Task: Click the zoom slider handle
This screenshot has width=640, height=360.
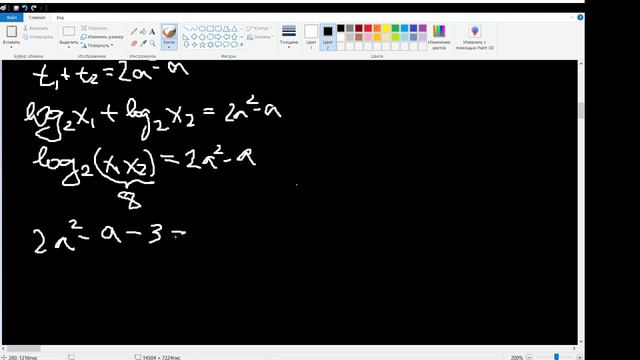Action: [x=556, y=357]
